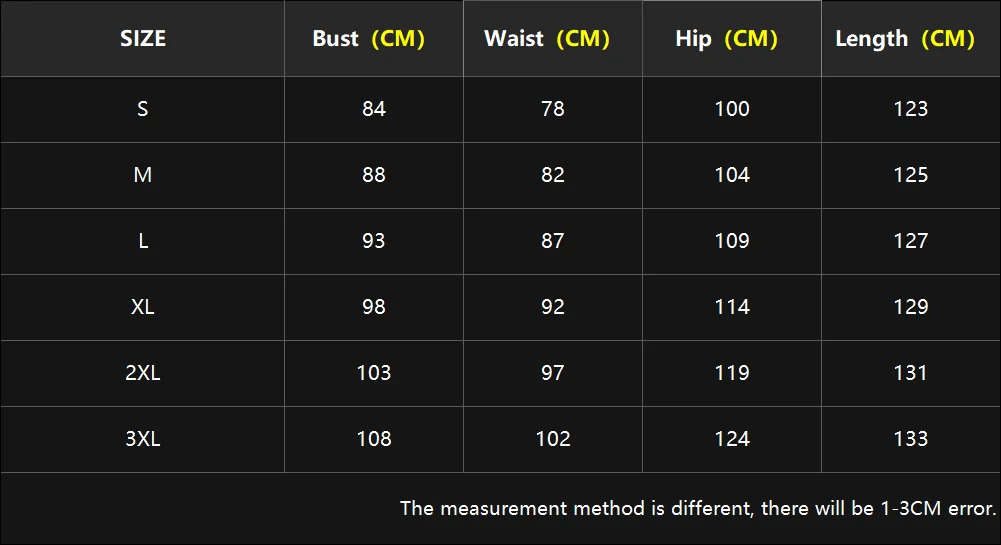Select the 2XL size row label
Image resolution: width=1001 pixels, height=545 pixels.
143,373
